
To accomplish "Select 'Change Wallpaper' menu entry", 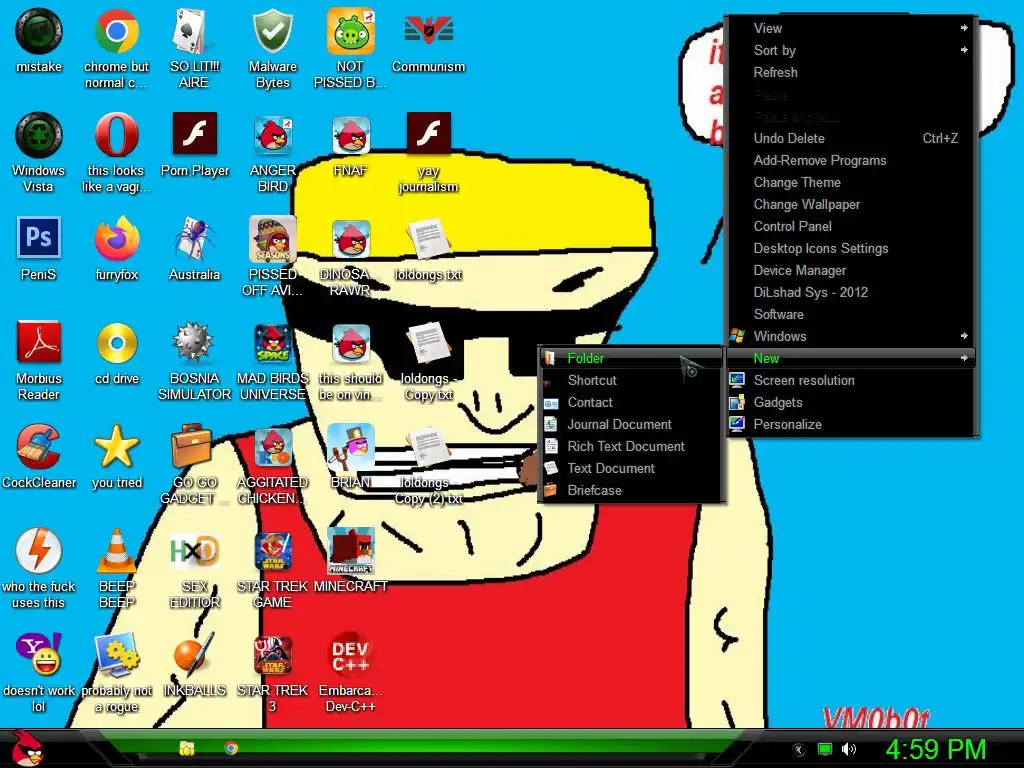I will [852, 204].
